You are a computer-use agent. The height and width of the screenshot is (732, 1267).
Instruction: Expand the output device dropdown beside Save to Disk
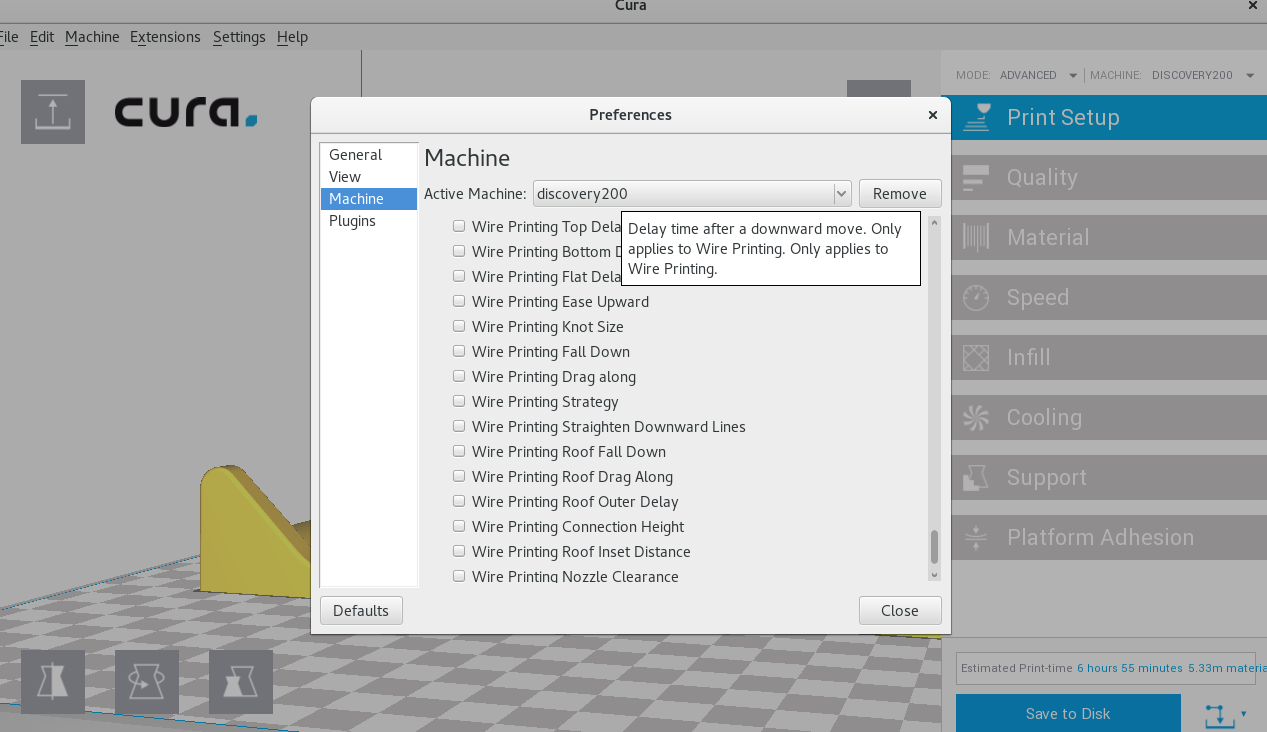(1226, 714)
